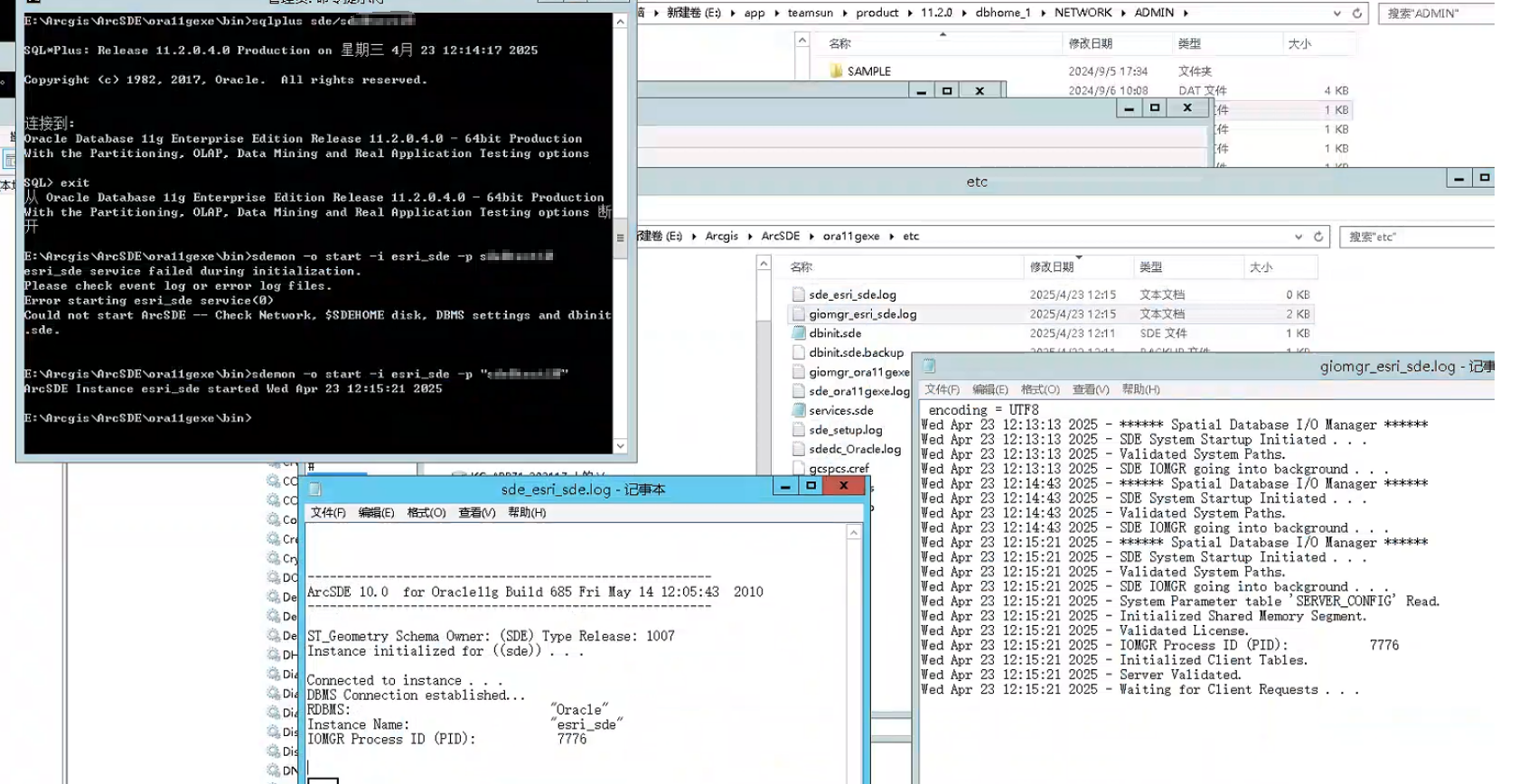Click the 搜索"etc" search box
This screenshot has height=784, width=1519.
1417,237
